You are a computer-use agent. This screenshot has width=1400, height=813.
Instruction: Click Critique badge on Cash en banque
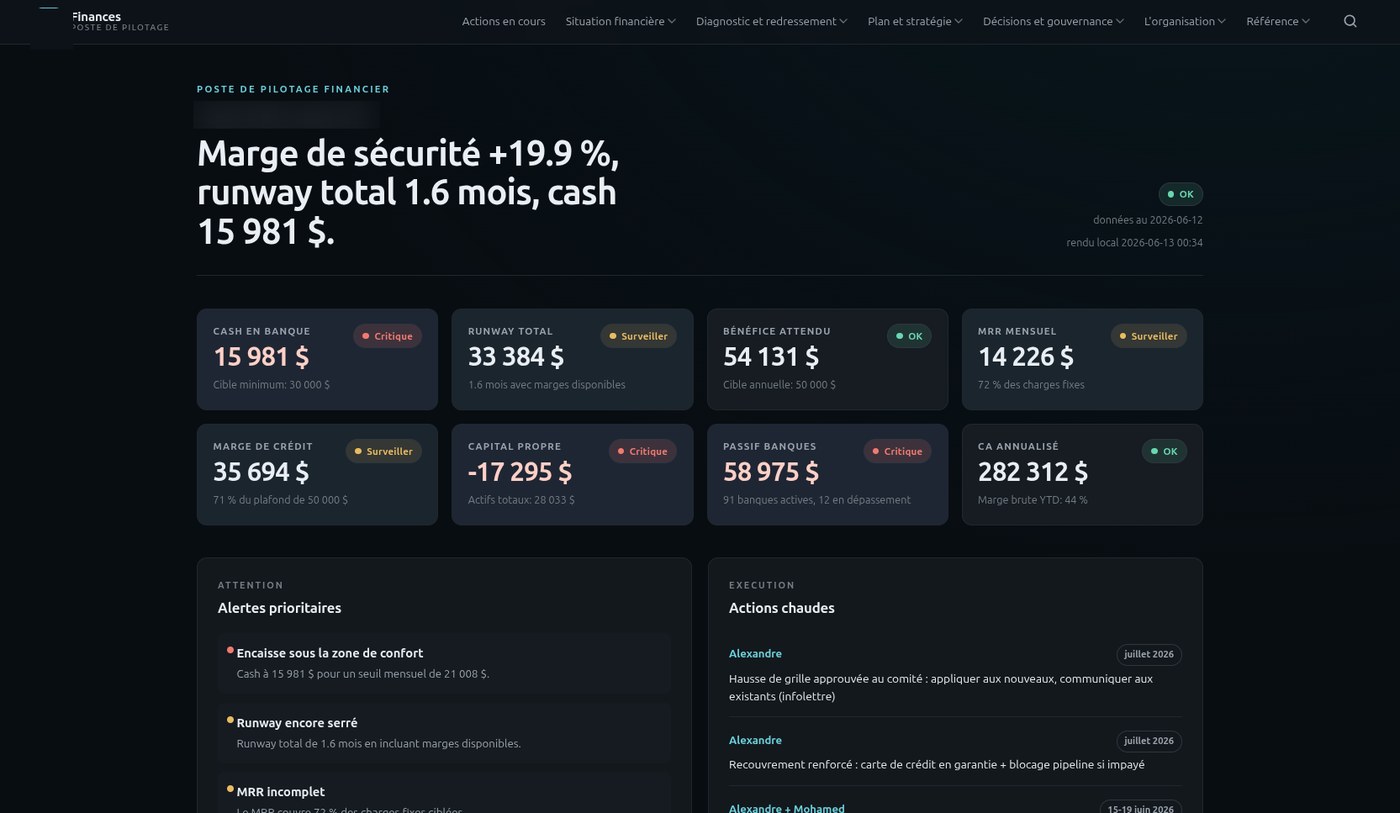[387, 336]
